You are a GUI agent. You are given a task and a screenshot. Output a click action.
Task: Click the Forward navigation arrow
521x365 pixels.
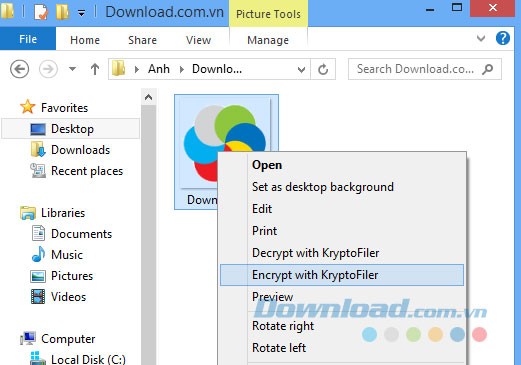[48, 69]
